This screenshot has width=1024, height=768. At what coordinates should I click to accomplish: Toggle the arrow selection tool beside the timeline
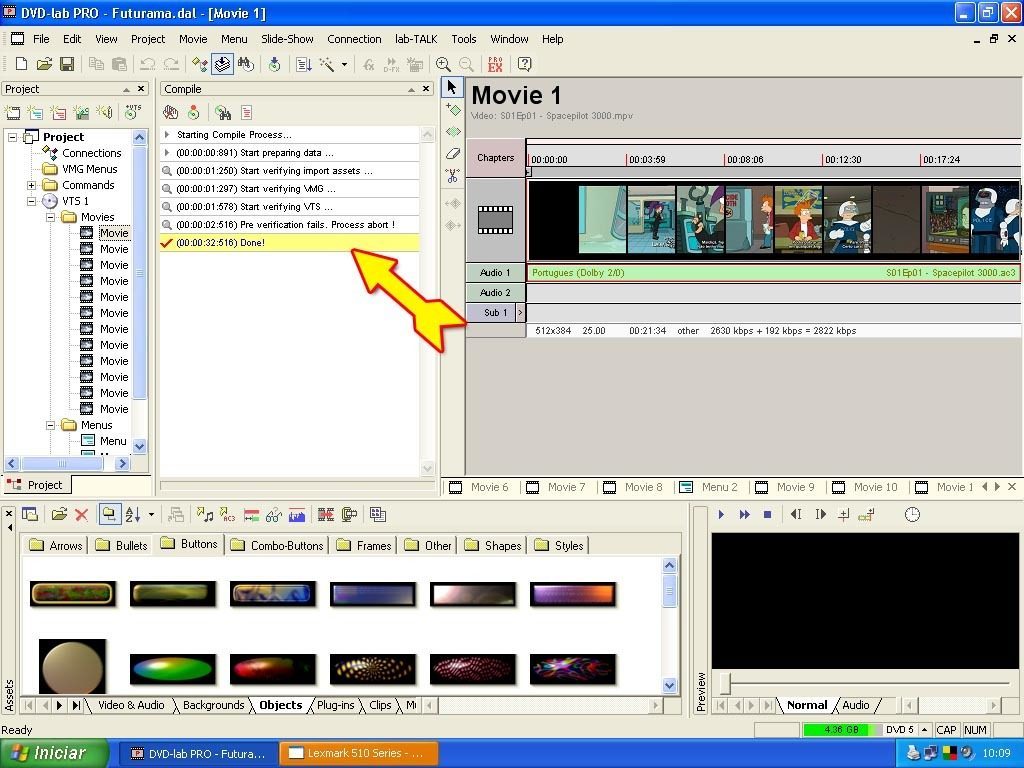[452, 87]
